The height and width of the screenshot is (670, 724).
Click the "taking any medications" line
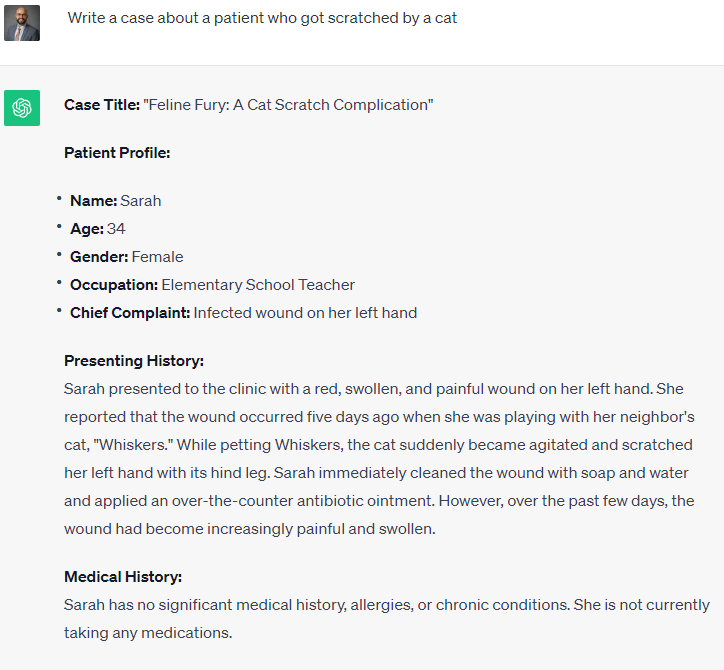[x=148, y=633]
